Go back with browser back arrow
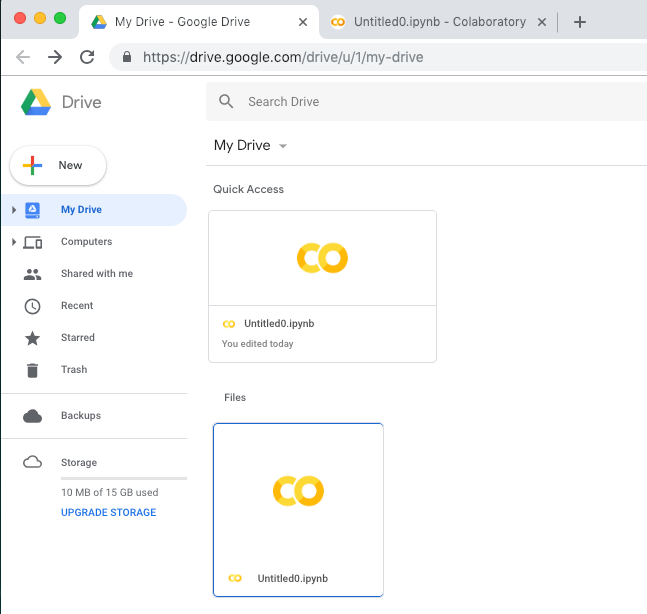The height and width of the screenshot is (614, 647). (23, 57)
